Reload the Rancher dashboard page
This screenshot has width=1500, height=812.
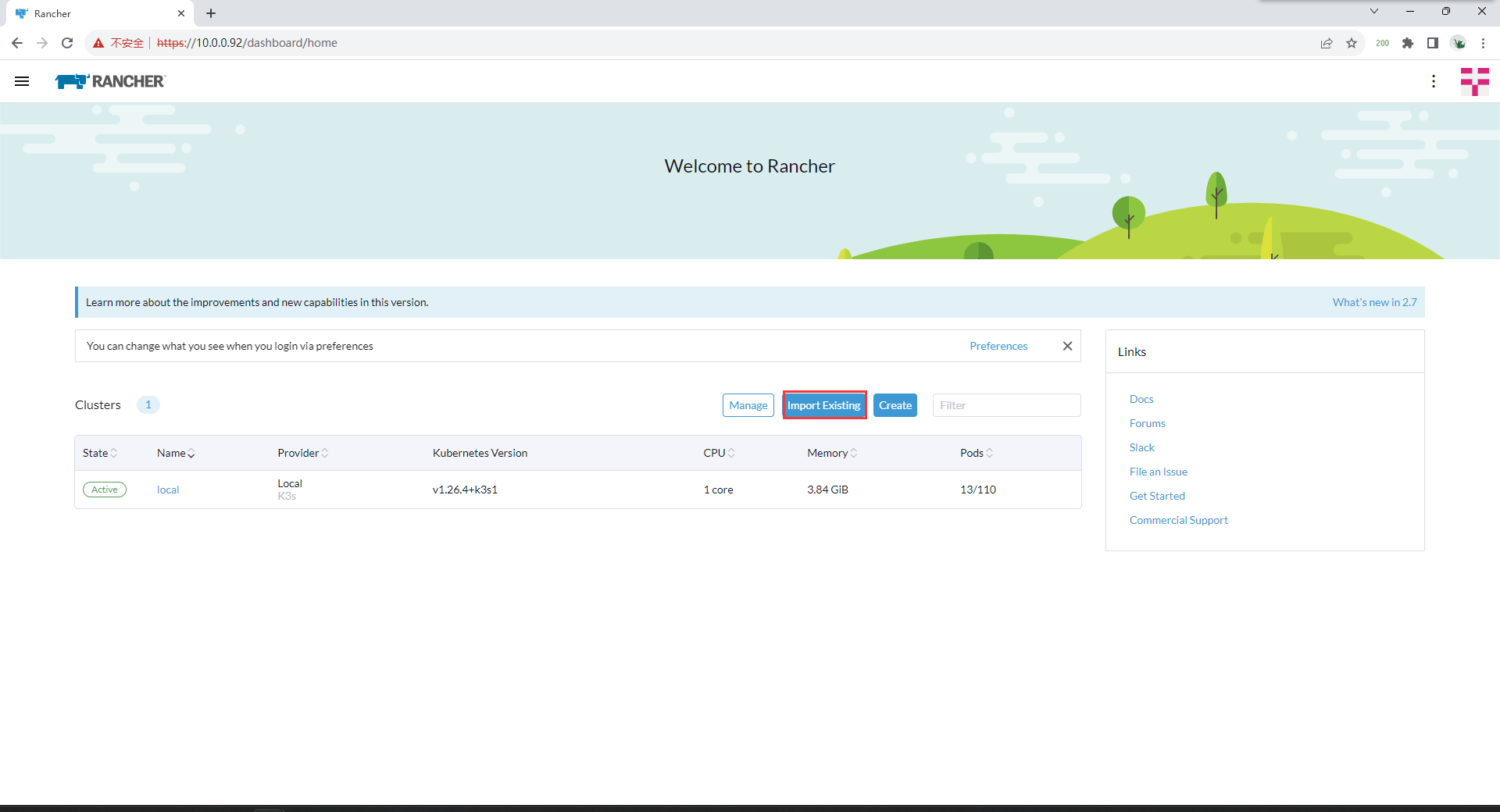tap(67, 43)
